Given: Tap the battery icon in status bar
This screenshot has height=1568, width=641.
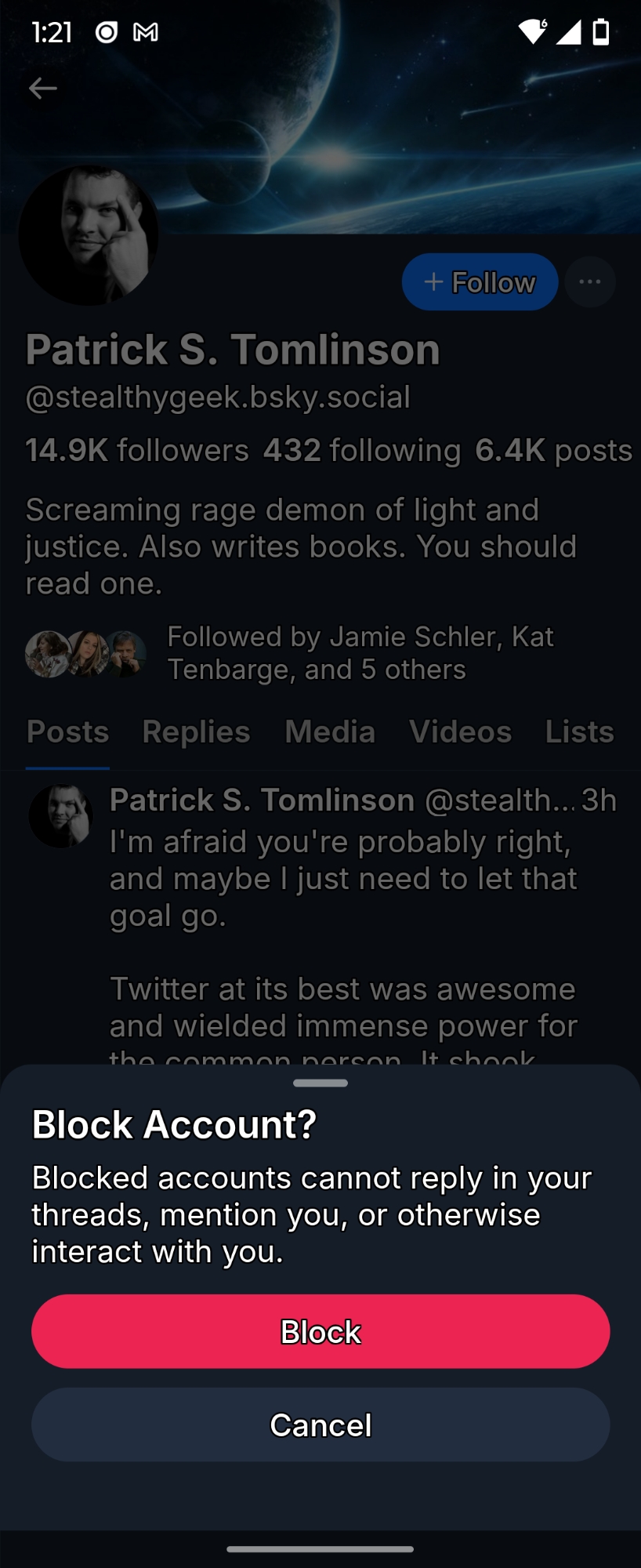Looking at the screenshot, I should coord(601,32).
